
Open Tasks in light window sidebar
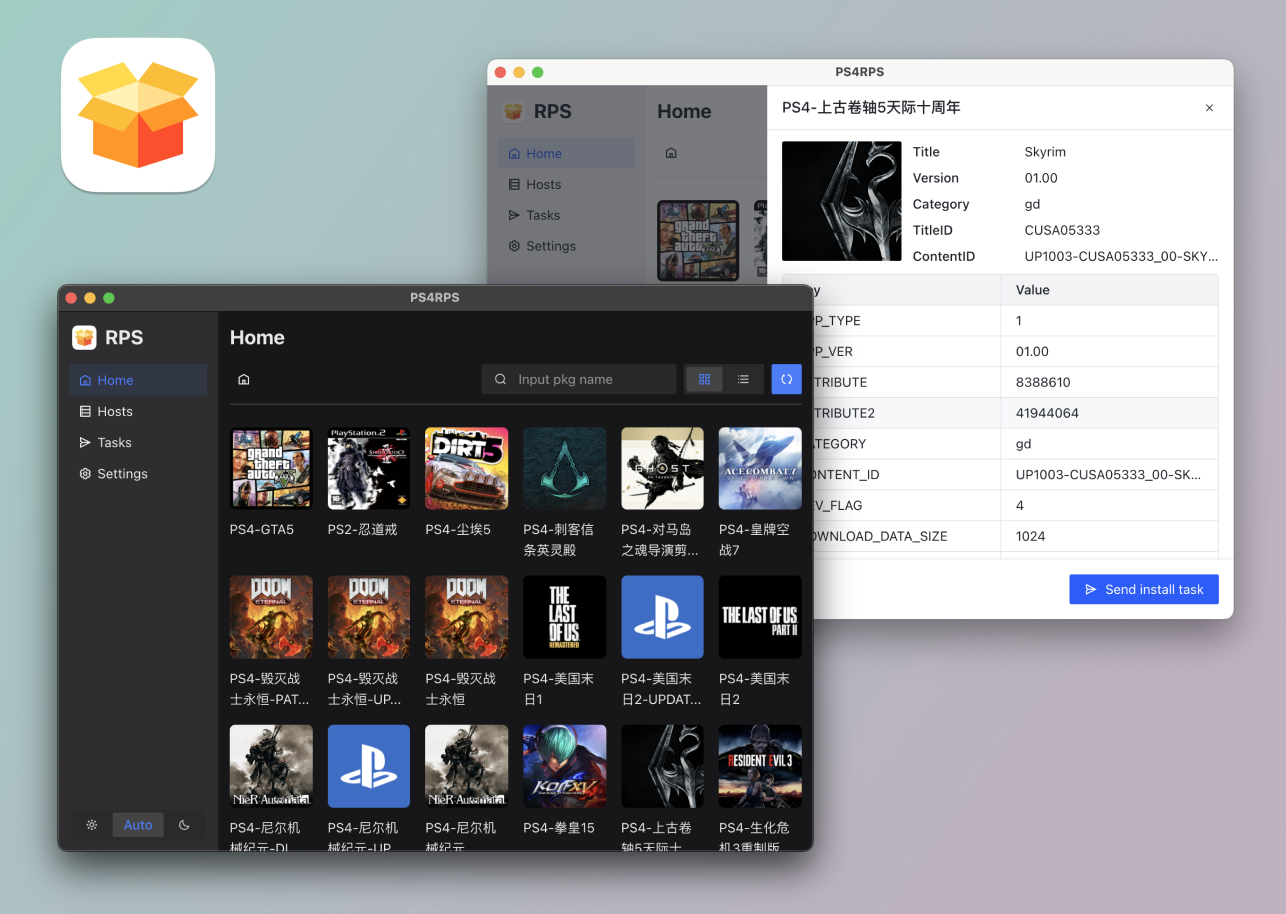[566, 215]
